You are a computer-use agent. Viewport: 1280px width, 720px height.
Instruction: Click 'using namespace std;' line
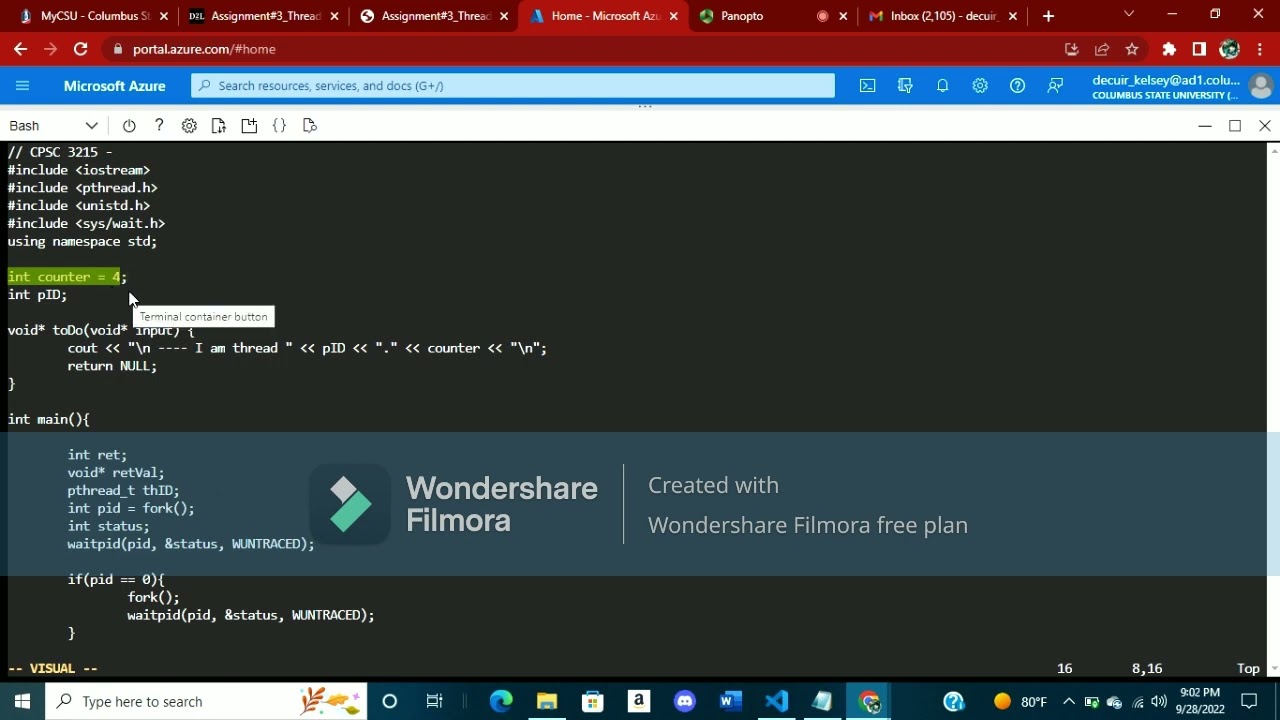coord(82,241)
